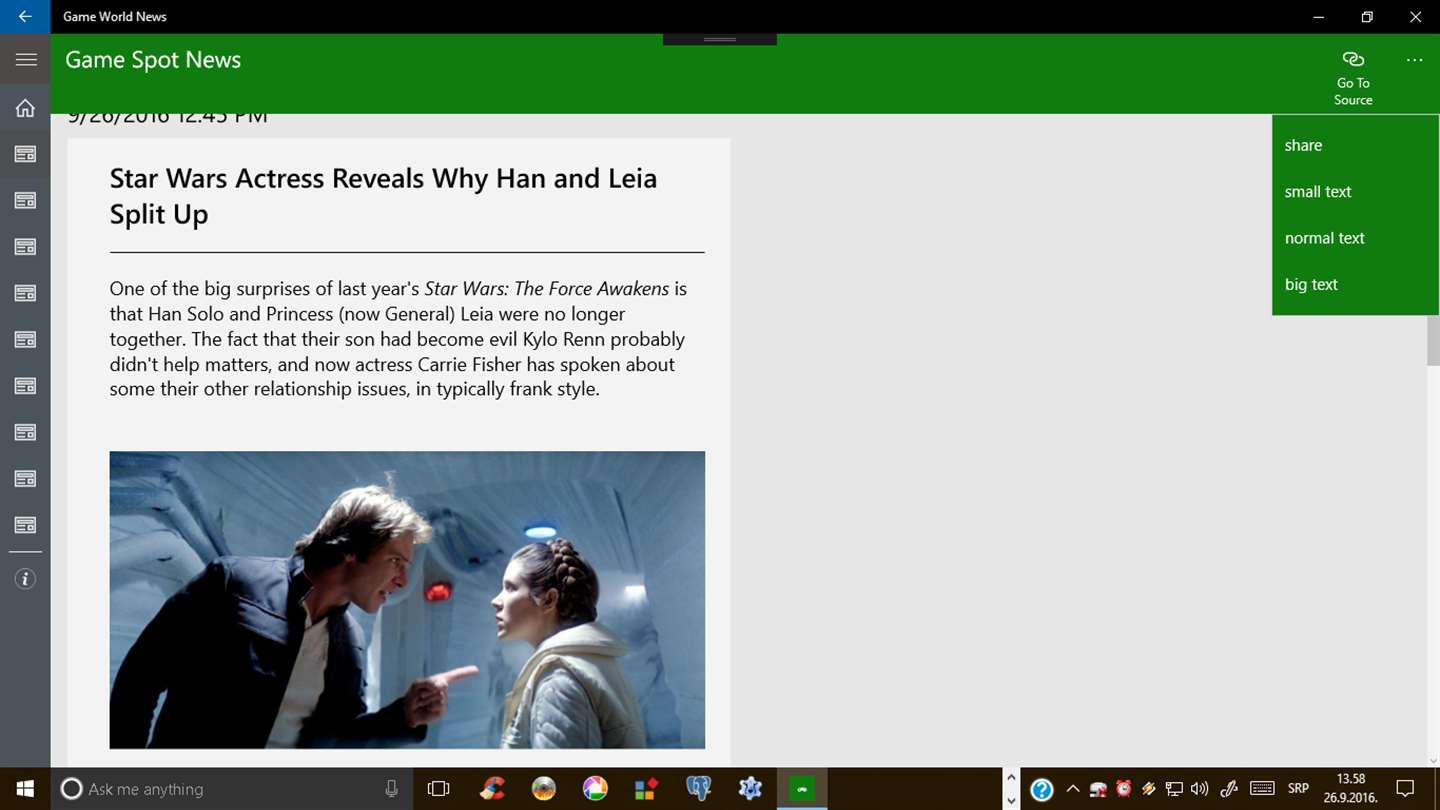This screenshot has width=1440, height=810.
Task: Click the pen workspace tray icon
Action: [1229, 789]
